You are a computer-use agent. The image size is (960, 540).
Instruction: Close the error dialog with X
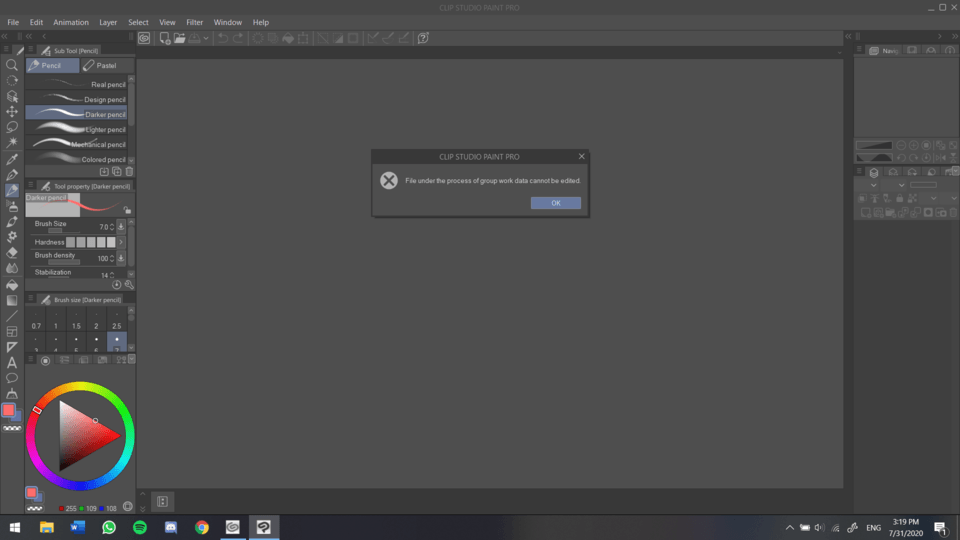(582, 156)
